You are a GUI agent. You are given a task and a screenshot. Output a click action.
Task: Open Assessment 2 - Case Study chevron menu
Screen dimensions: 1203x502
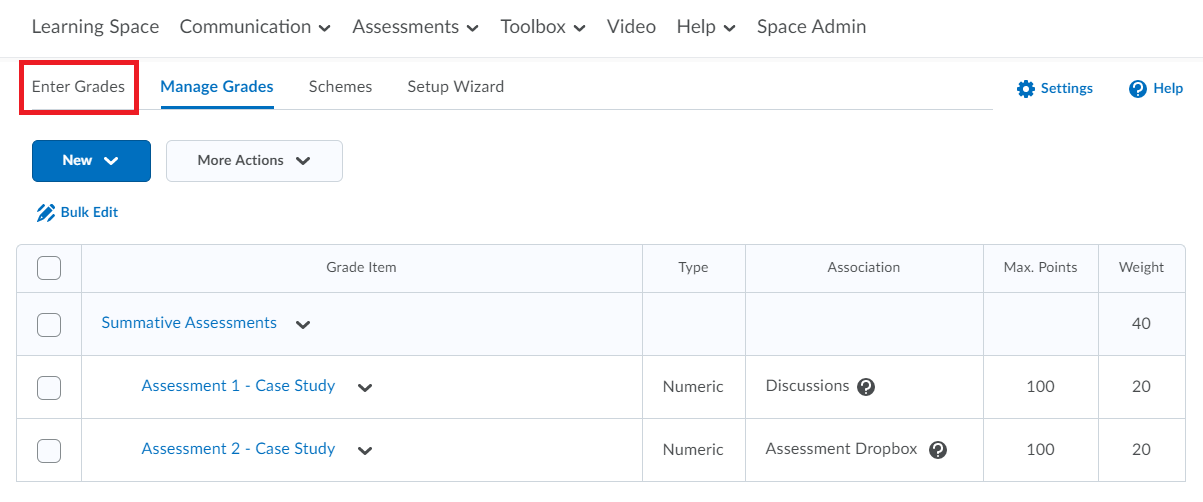click(x=365, y=451)
